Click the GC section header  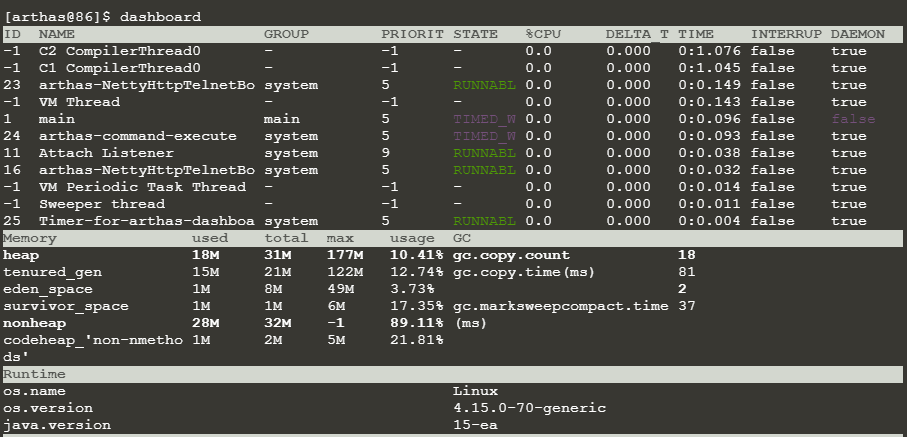462,238
